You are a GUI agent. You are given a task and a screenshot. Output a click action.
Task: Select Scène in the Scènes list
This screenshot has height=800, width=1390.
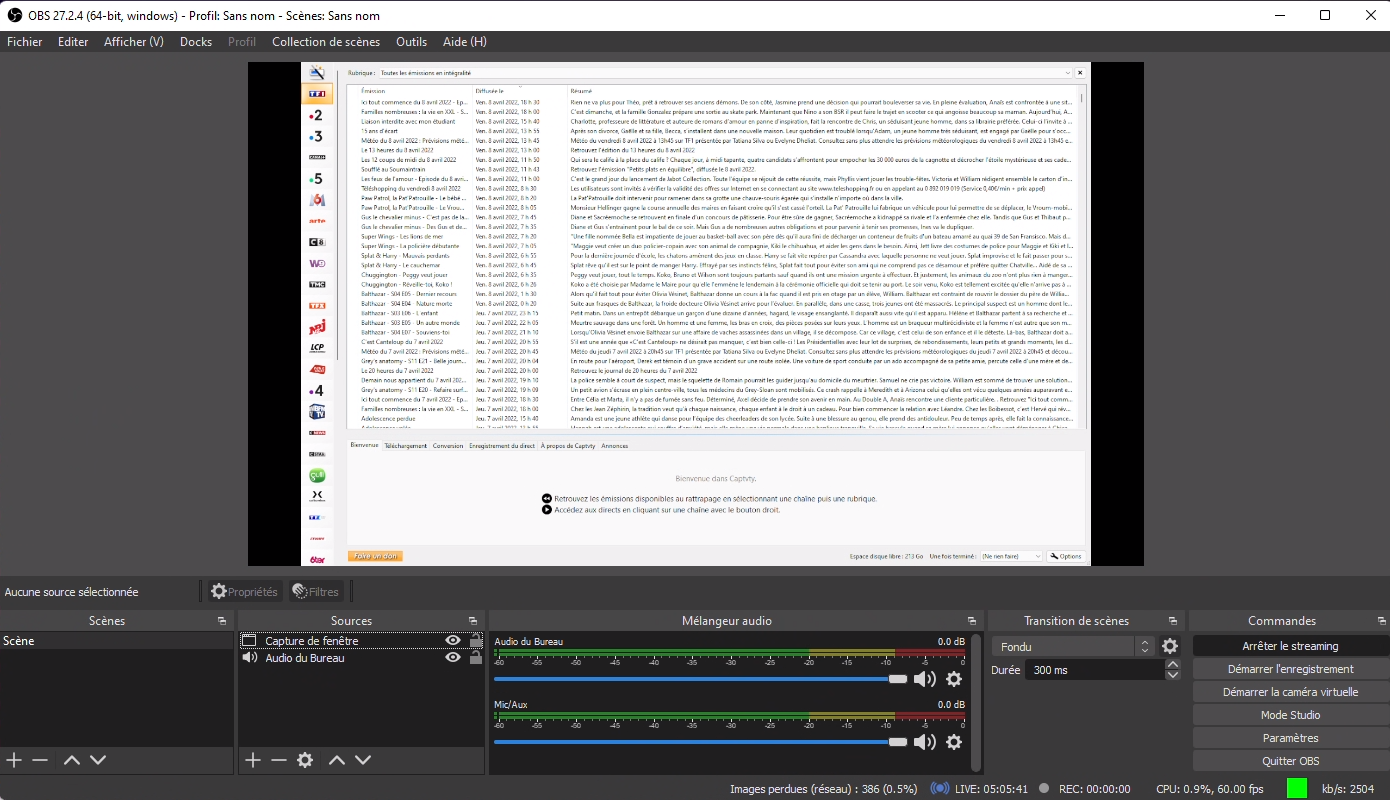point(117,641)
